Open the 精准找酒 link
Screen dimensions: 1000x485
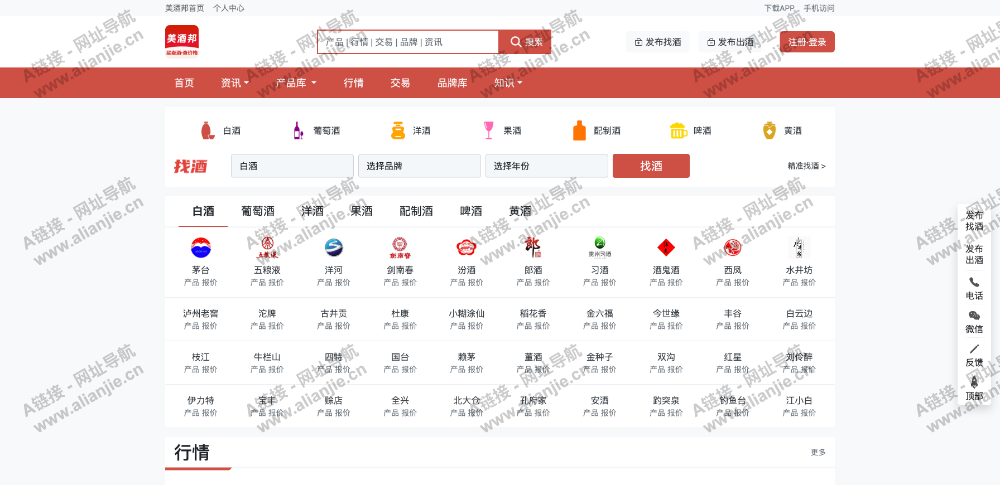[x=807, y=166]
